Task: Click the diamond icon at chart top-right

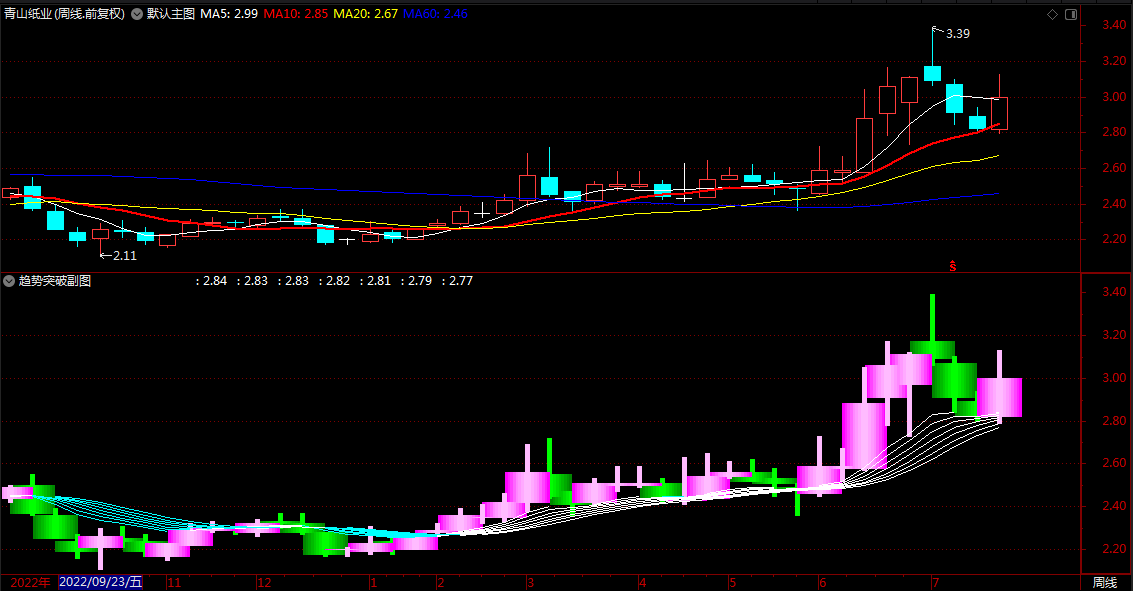Action: pos(1052,14)
